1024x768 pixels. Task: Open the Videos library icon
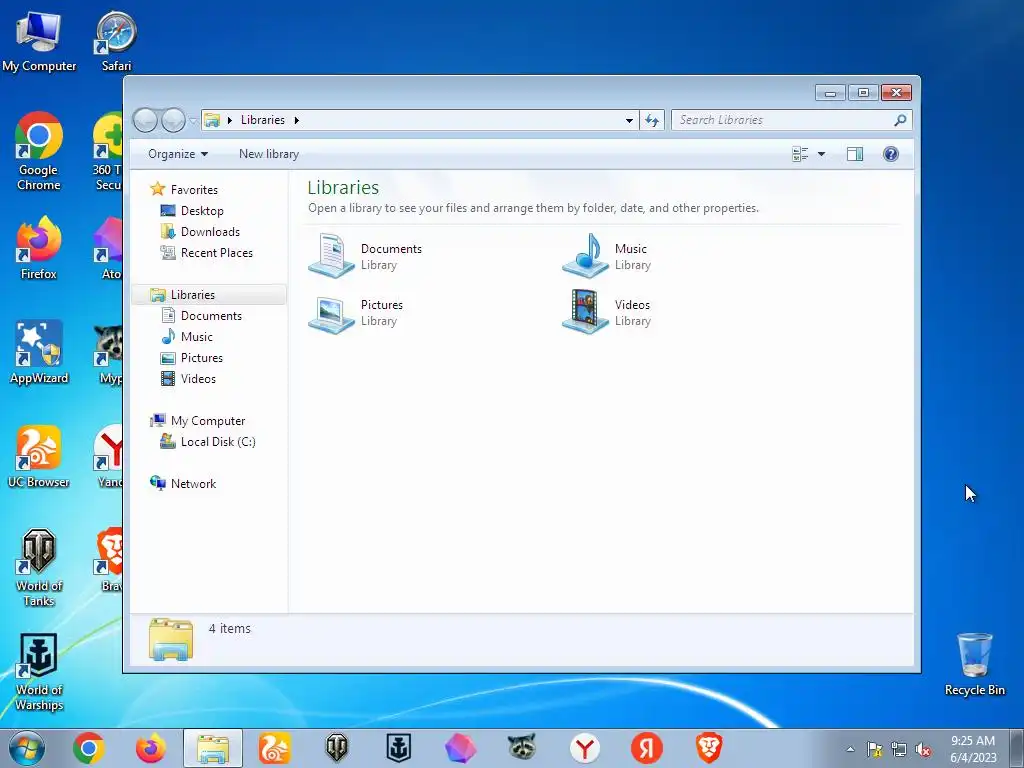[585, 313]
